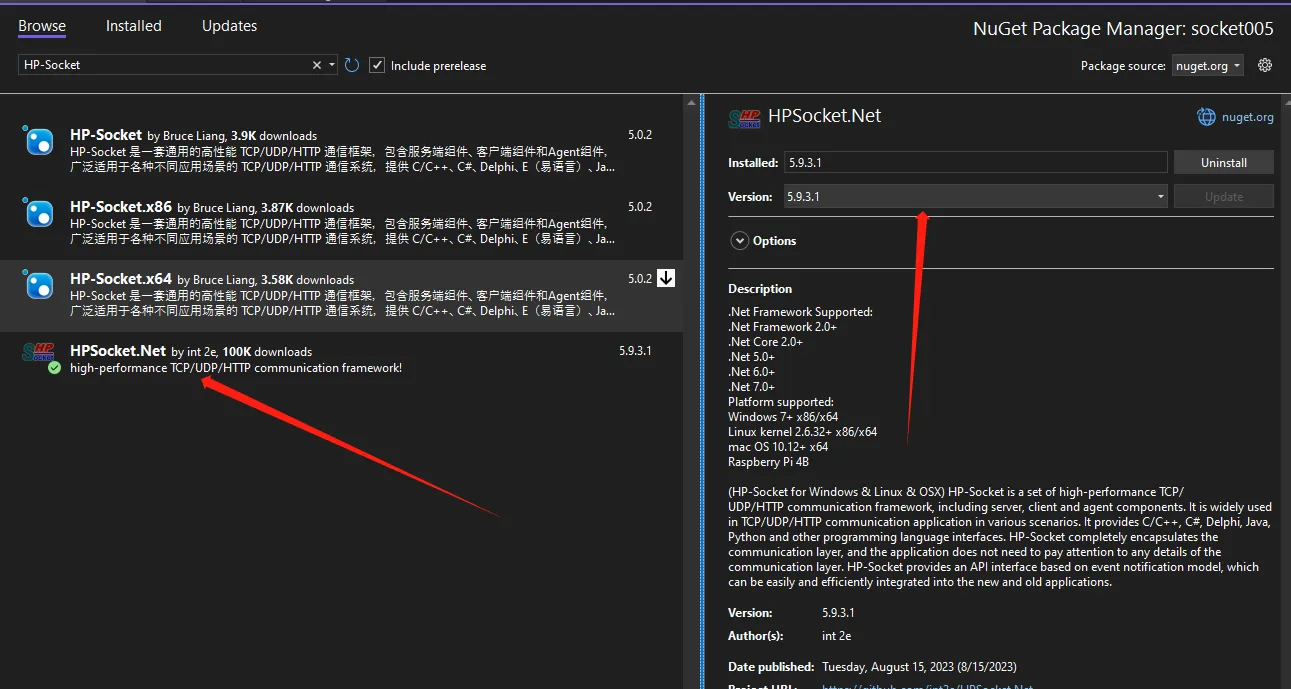The height and width of the screenshot is (689, 1291).
Task: Open Package source dropdown
Action: click(x=1207, y=66)
